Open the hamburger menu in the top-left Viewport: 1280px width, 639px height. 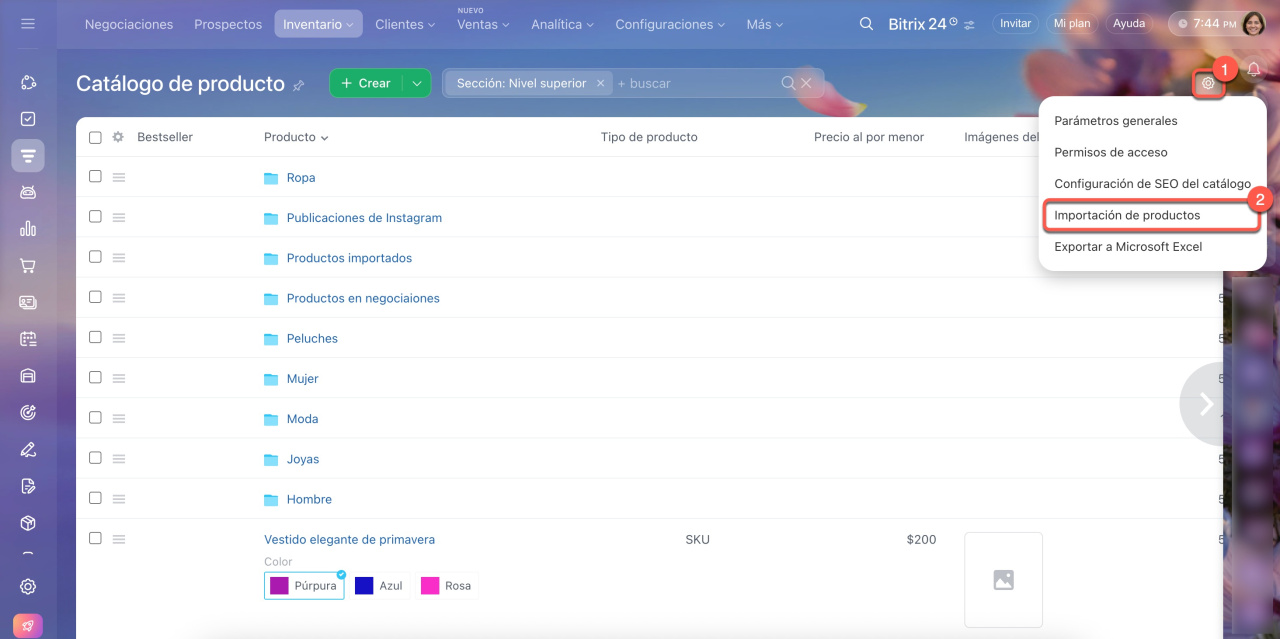point(28,24)
